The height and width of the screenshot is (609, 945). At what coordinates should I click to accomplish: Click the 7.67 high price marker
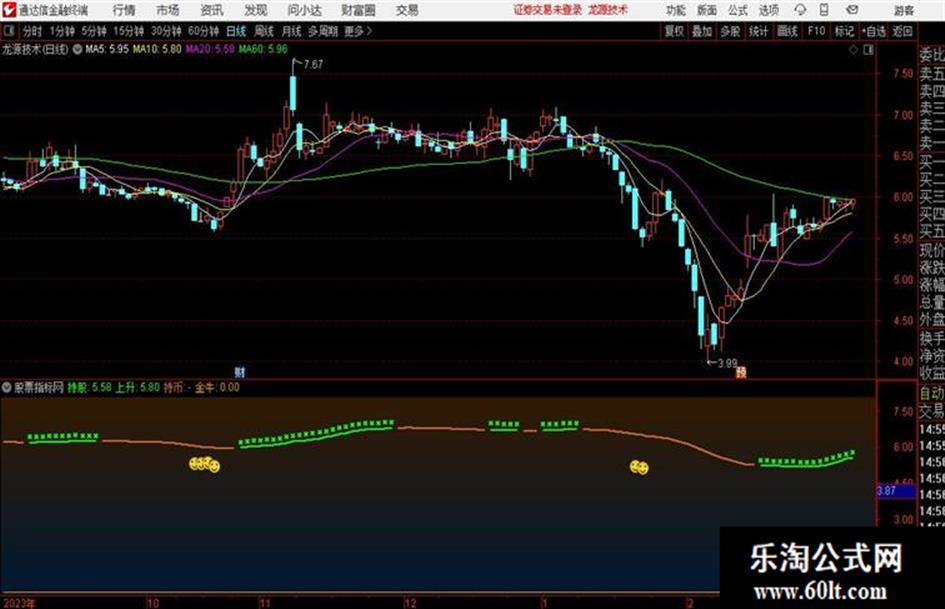click(313, 64)
